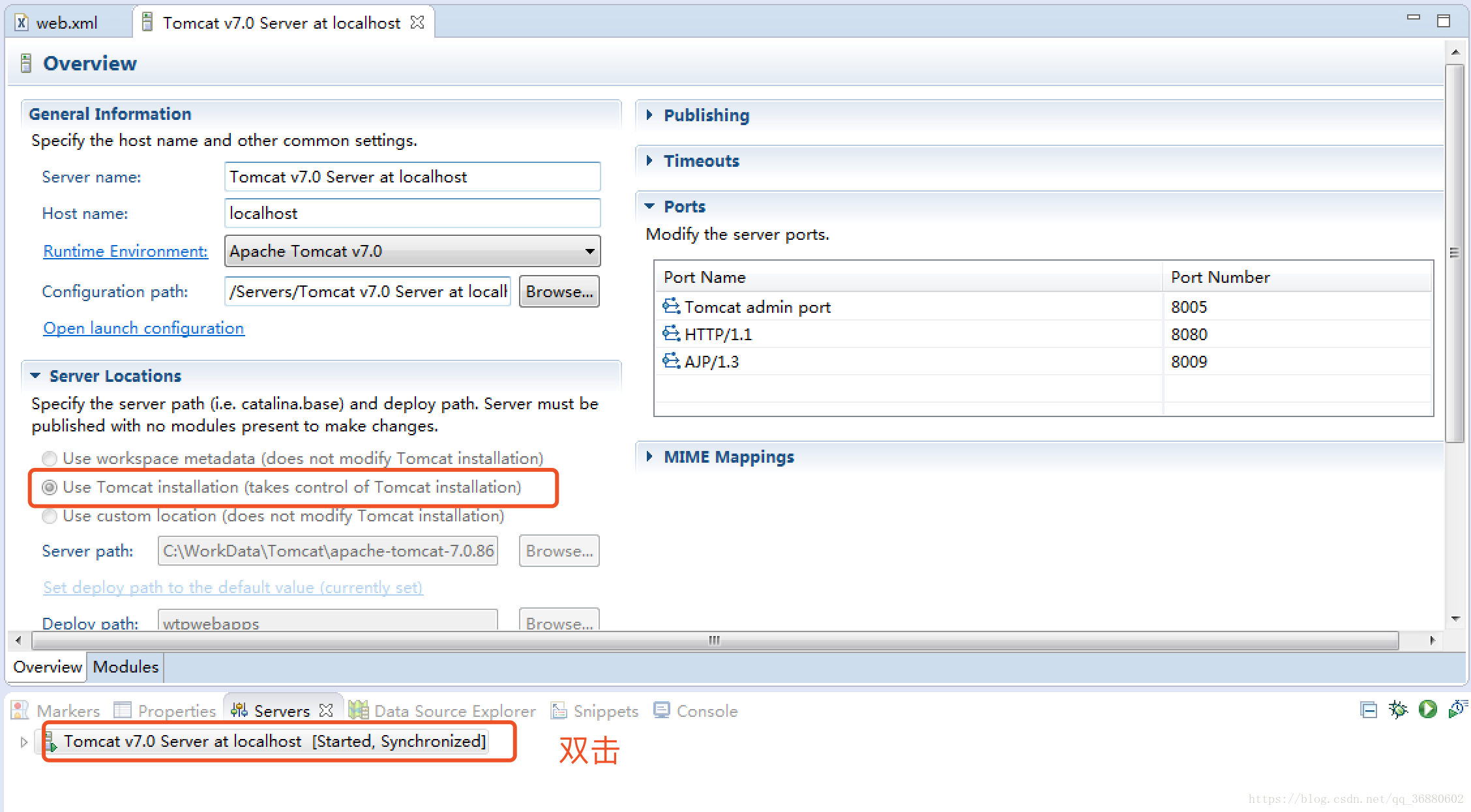The width and height of the screenshot is (1471, 812).
Task: Switch to the Modules tab
Action: 125,667
